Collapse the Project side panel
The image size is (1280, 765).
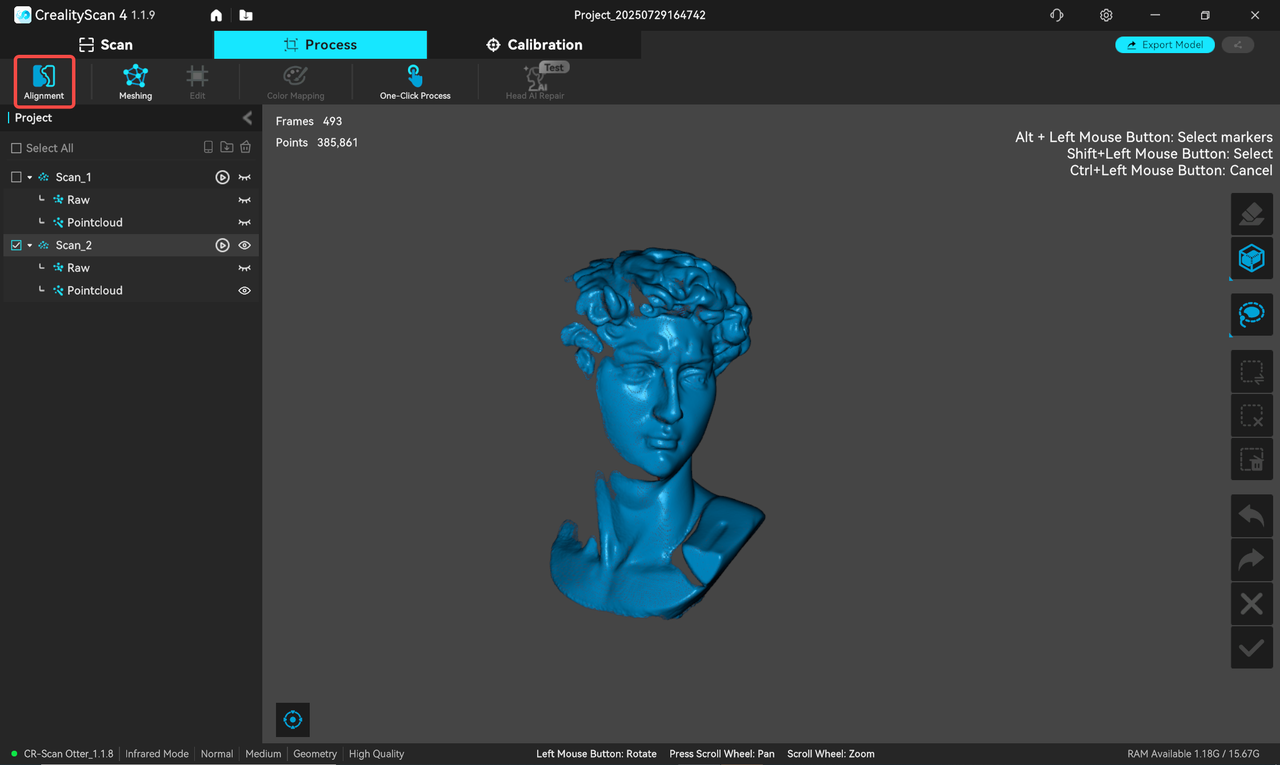(x=247, y=118)
